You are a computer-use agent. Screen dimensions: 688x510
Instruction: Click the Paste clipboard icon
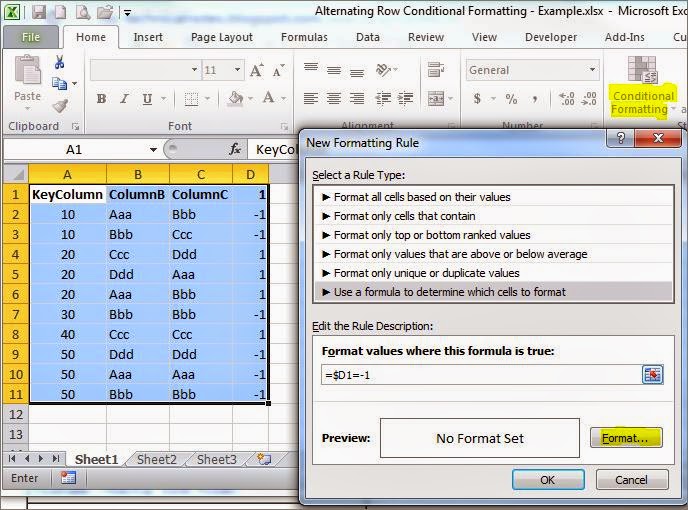pos(28,70)
